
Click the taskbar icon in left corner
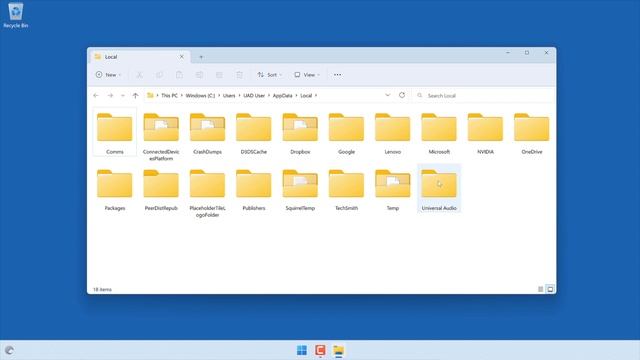pos(9,350)
